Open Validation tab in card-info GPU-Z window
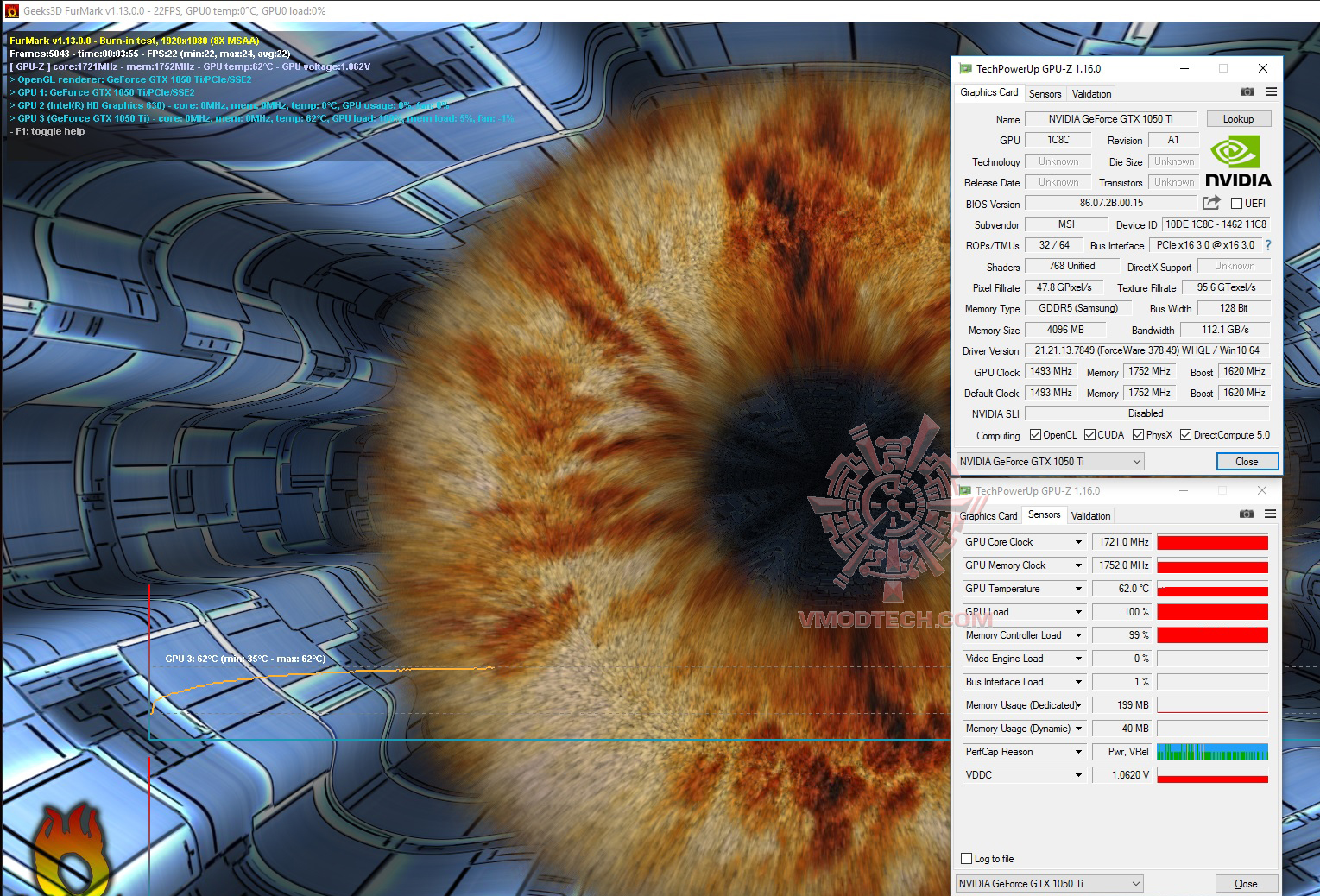The width and height of the screenshot is (1320, 896). (x=1092, y=94)
